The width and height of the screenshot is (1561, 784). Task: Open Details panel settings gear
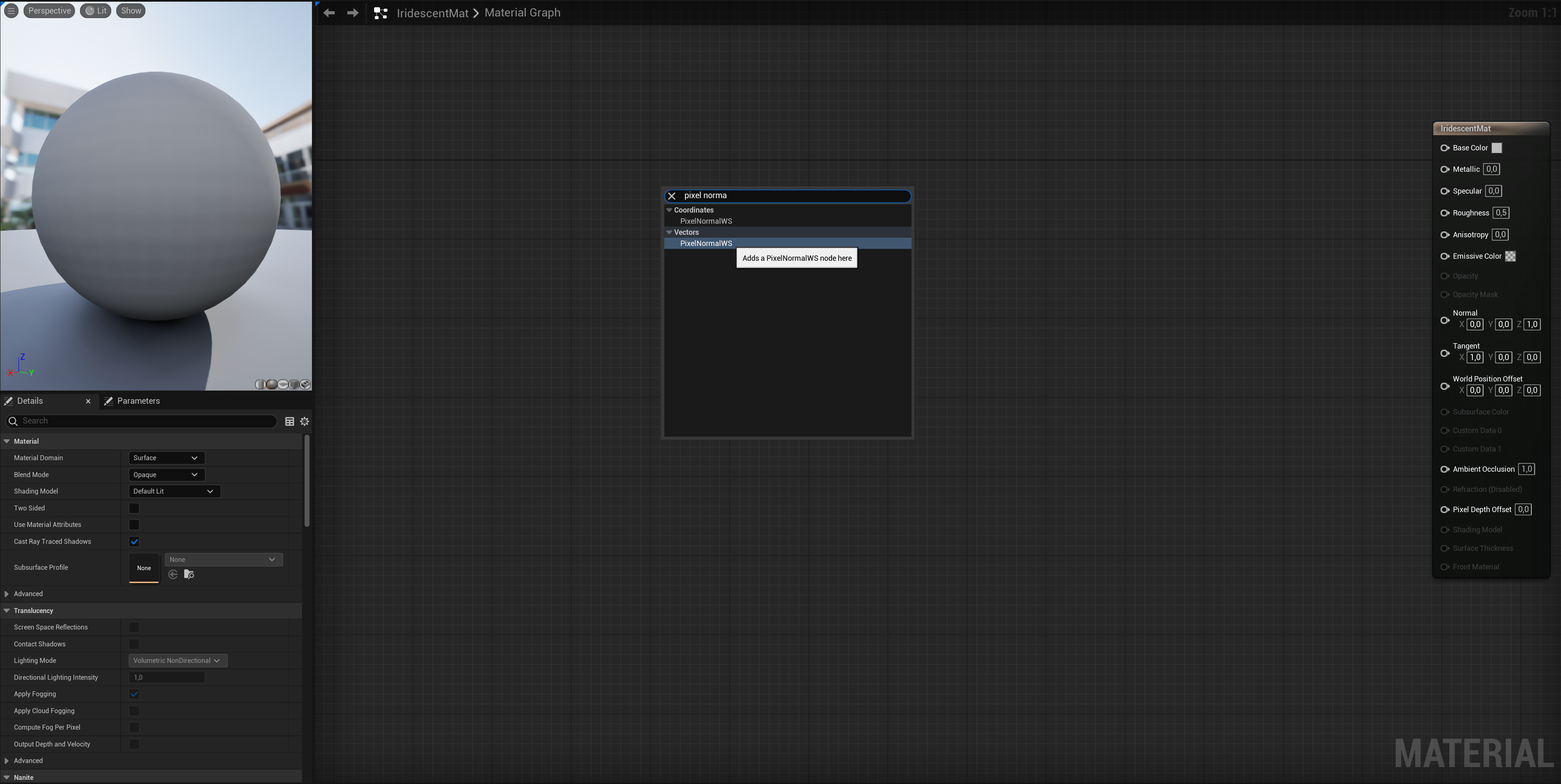click(x=305, y=421)
